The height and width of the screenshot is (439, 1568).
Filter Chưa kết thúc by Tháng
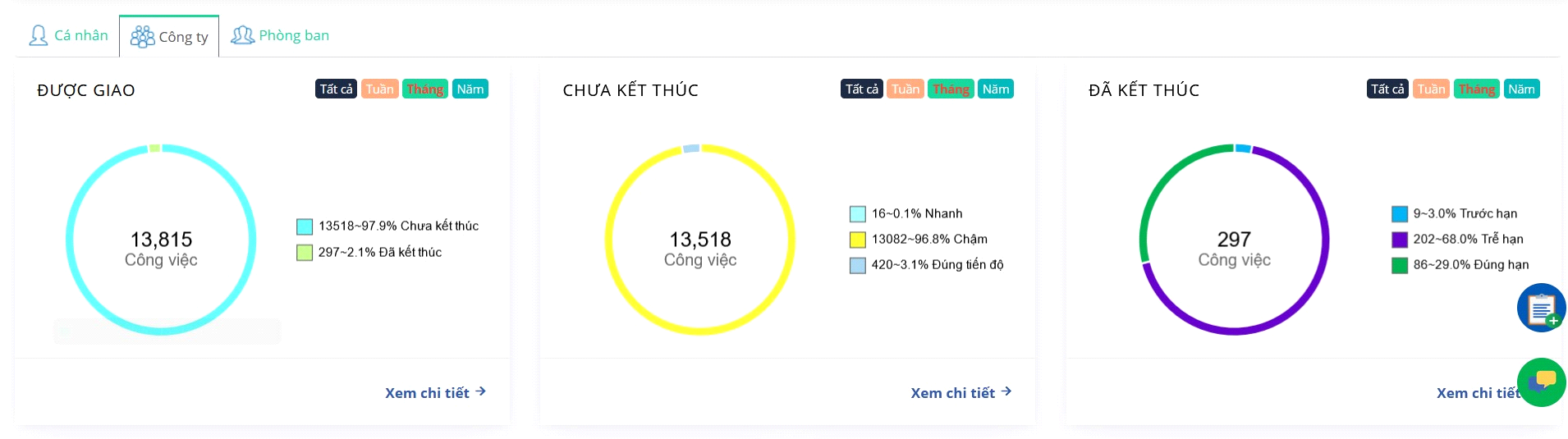(x=951, y=89)
